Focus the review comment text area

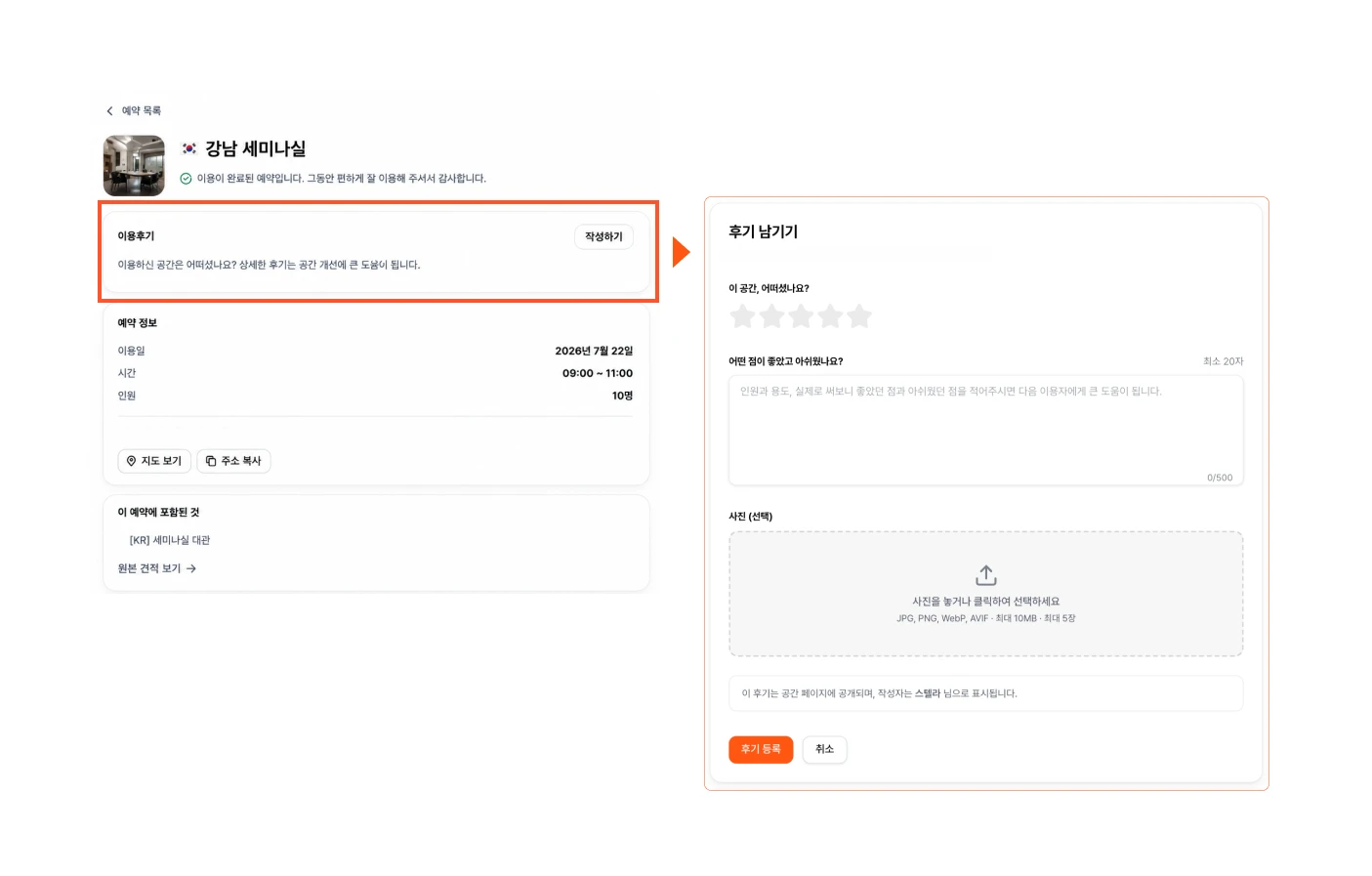point(986,431)
